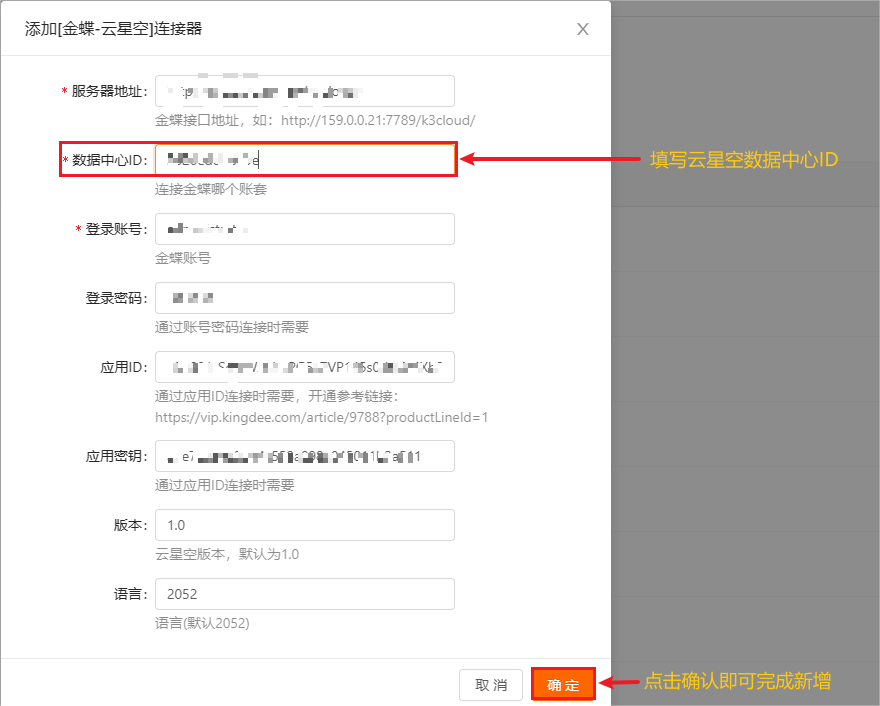The height and width of the screenshot is (706, 880).
Task: Click the 语言 field showing 2052
Action: click(304, 594)
